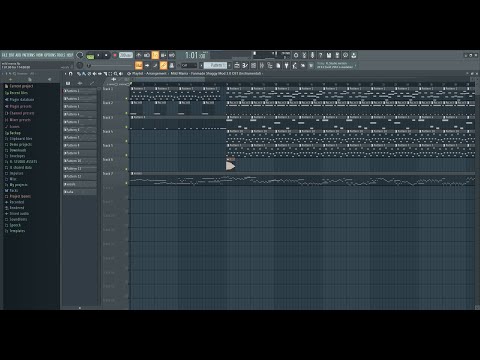Mute Track 3 via its green light

click(126, 127)
